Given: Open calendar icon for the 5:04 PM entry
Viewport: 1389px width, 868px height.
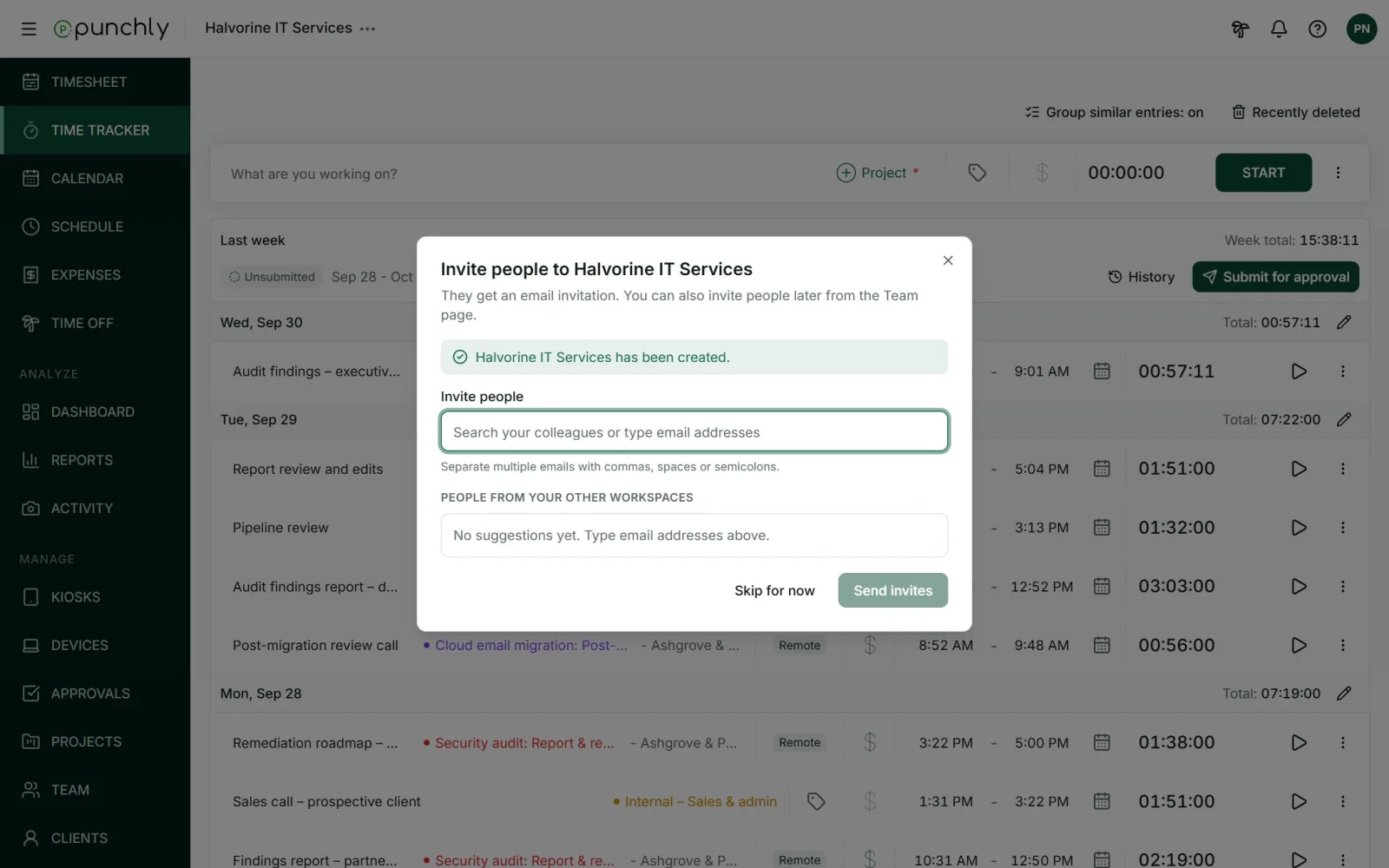Looking at the screenshot, I should coord(1102,469).
